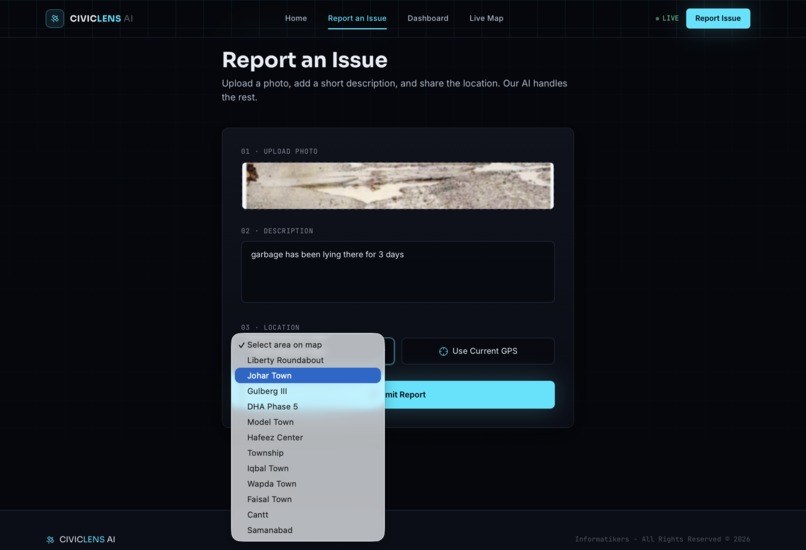Click the 'Report an Issue' page heading
This screenshot has height=550, width=806.
tap(304, 60)
